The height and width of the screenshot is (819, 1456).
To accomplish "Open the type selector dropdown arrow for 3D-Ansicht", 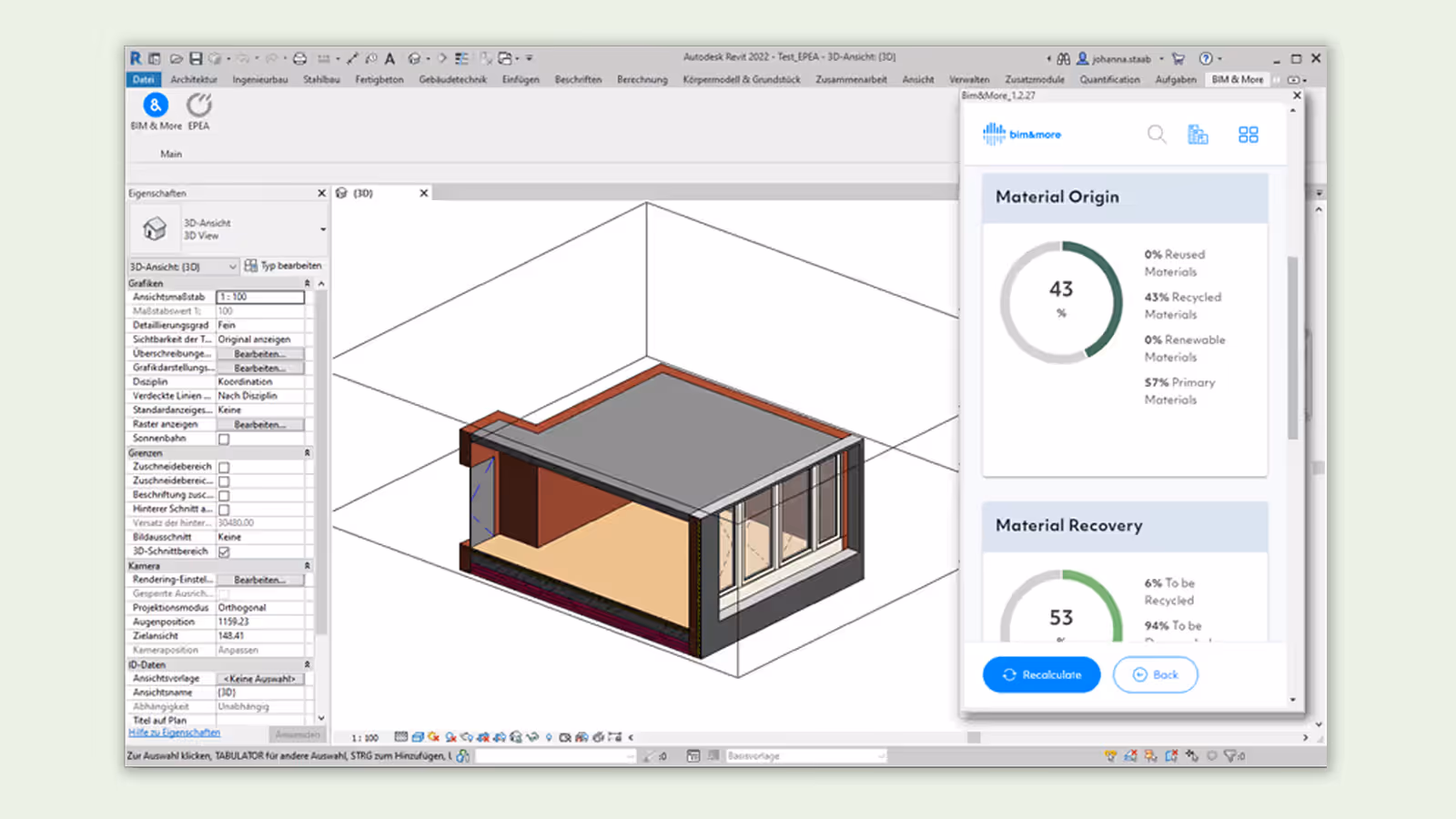I will 322,229.
